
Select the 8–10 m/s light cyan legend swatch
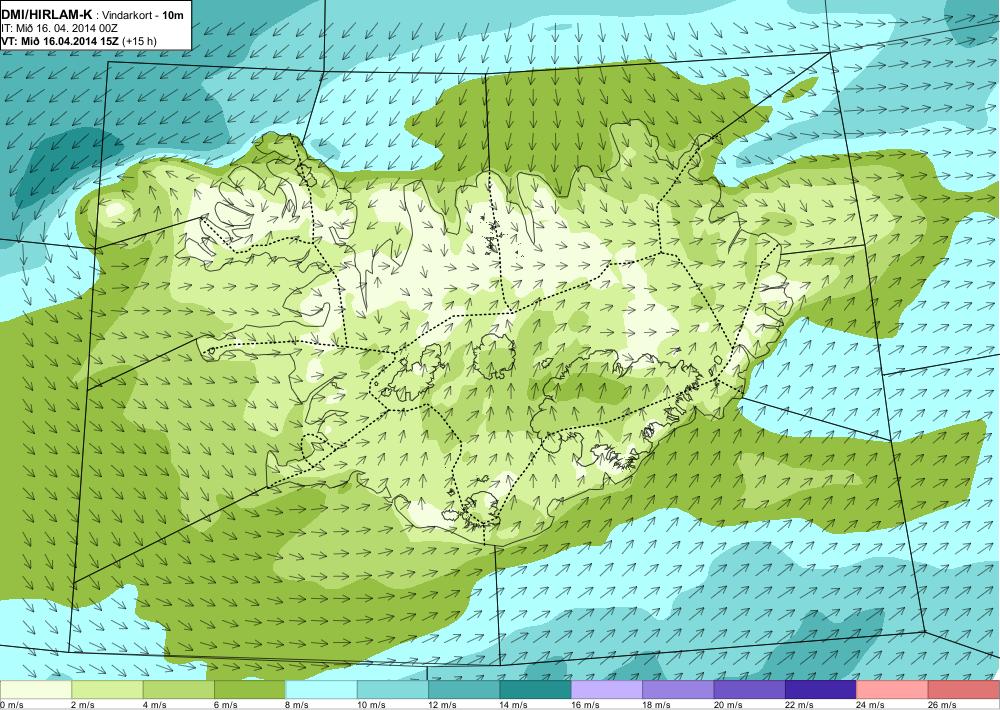321,690
